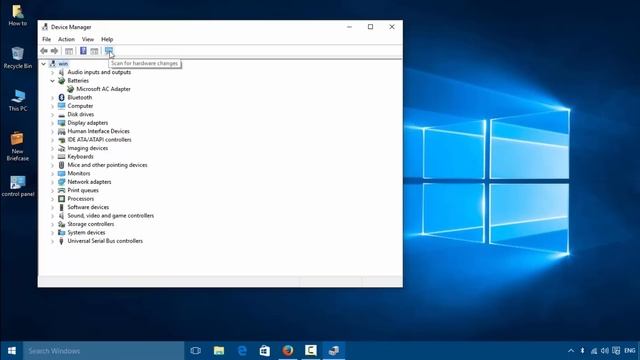Image resolution: width=640 pixels, height=360 pixels.
Task: Launch Firefox from the taskbar
Action: [x=288, y=351]
